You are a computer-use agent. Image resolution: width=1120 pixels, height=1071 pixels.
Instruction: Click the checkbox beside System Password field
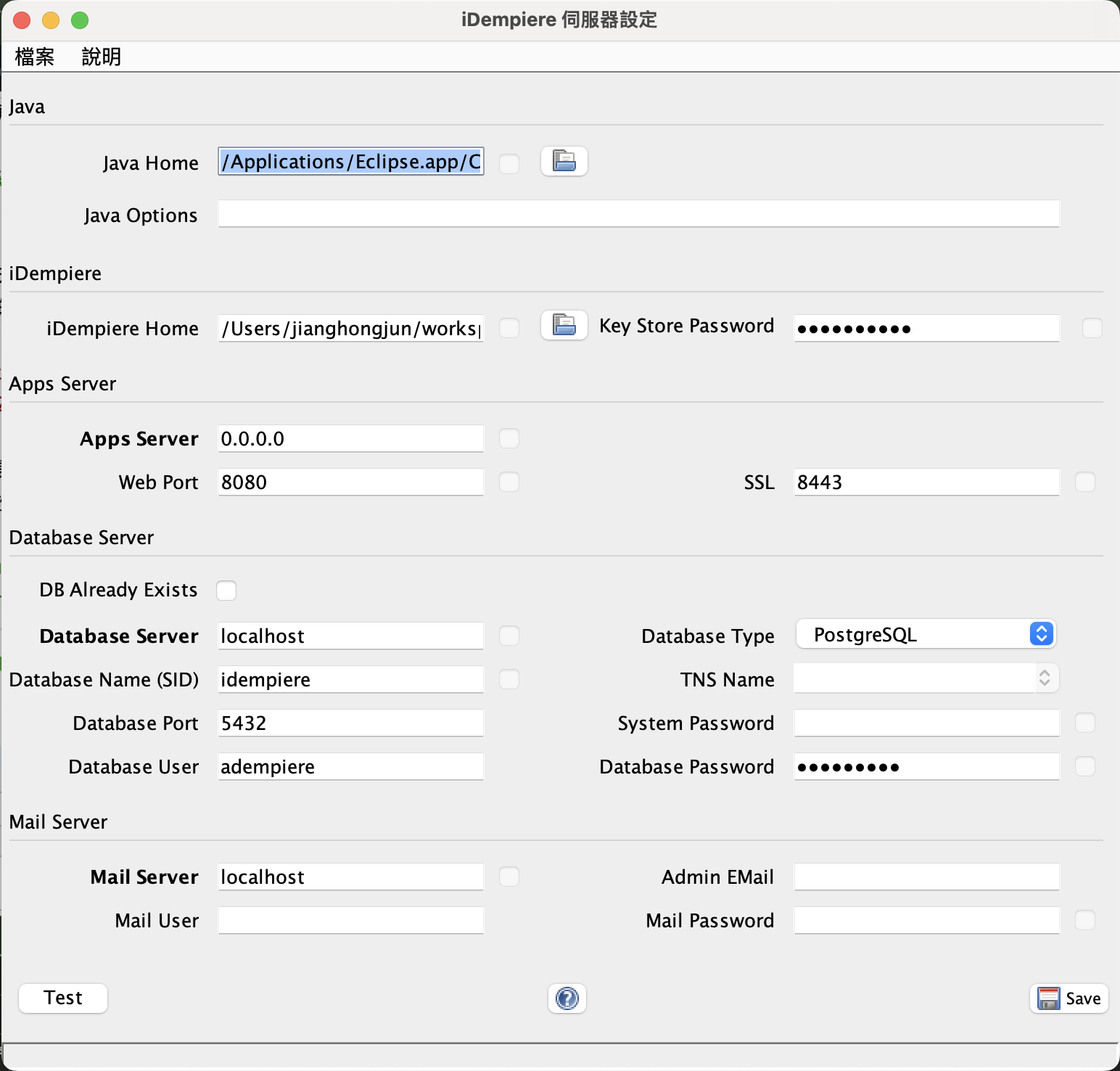pos(1085,723)
